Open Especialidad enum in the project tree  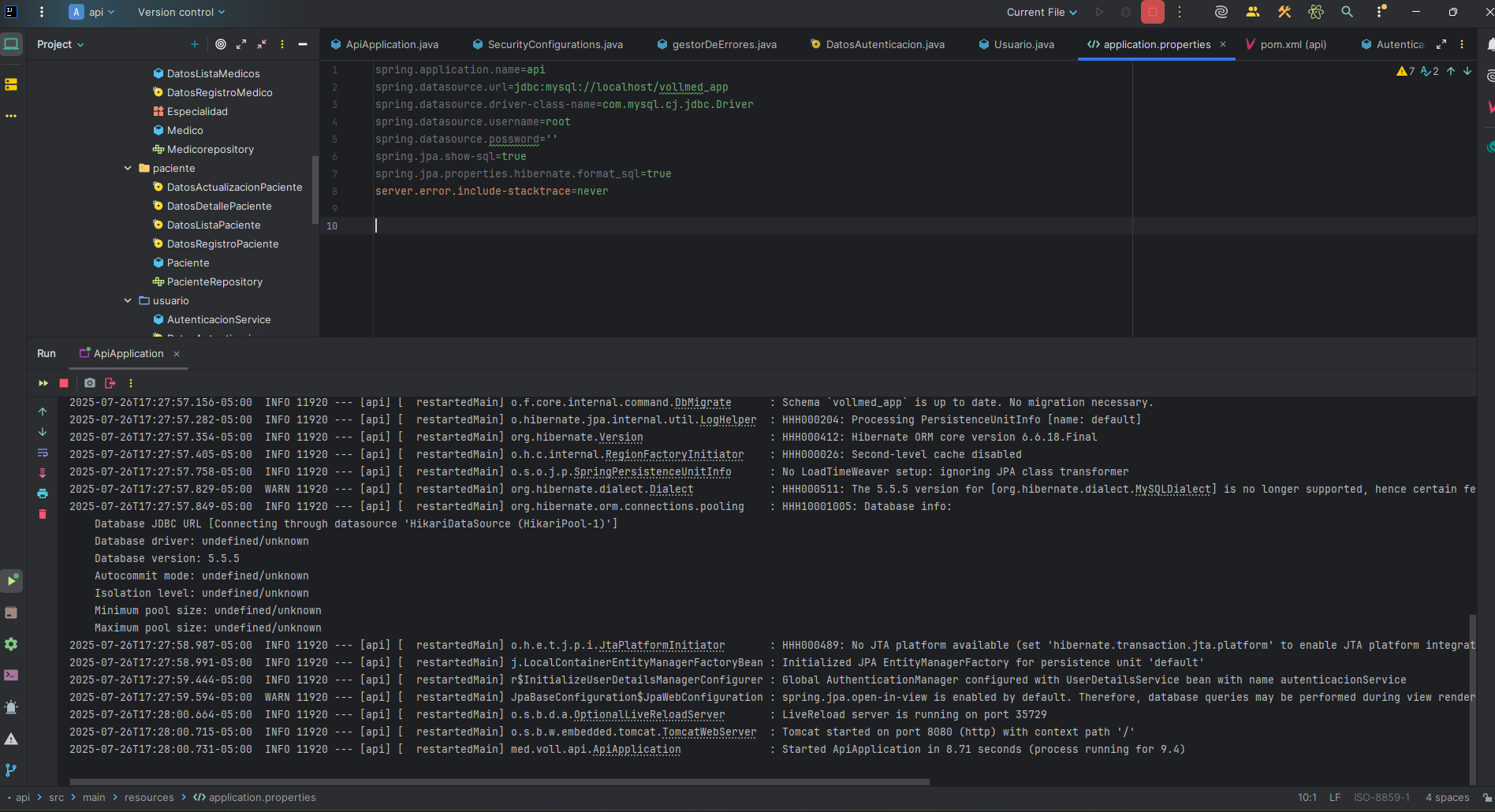pos(197,111)
